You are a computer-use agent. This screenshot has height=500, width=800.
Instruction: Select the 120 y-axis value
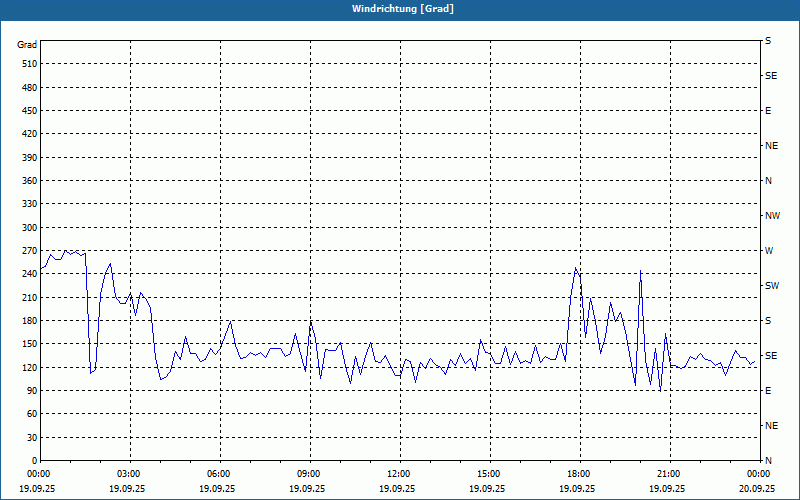(x=30, y=367)
